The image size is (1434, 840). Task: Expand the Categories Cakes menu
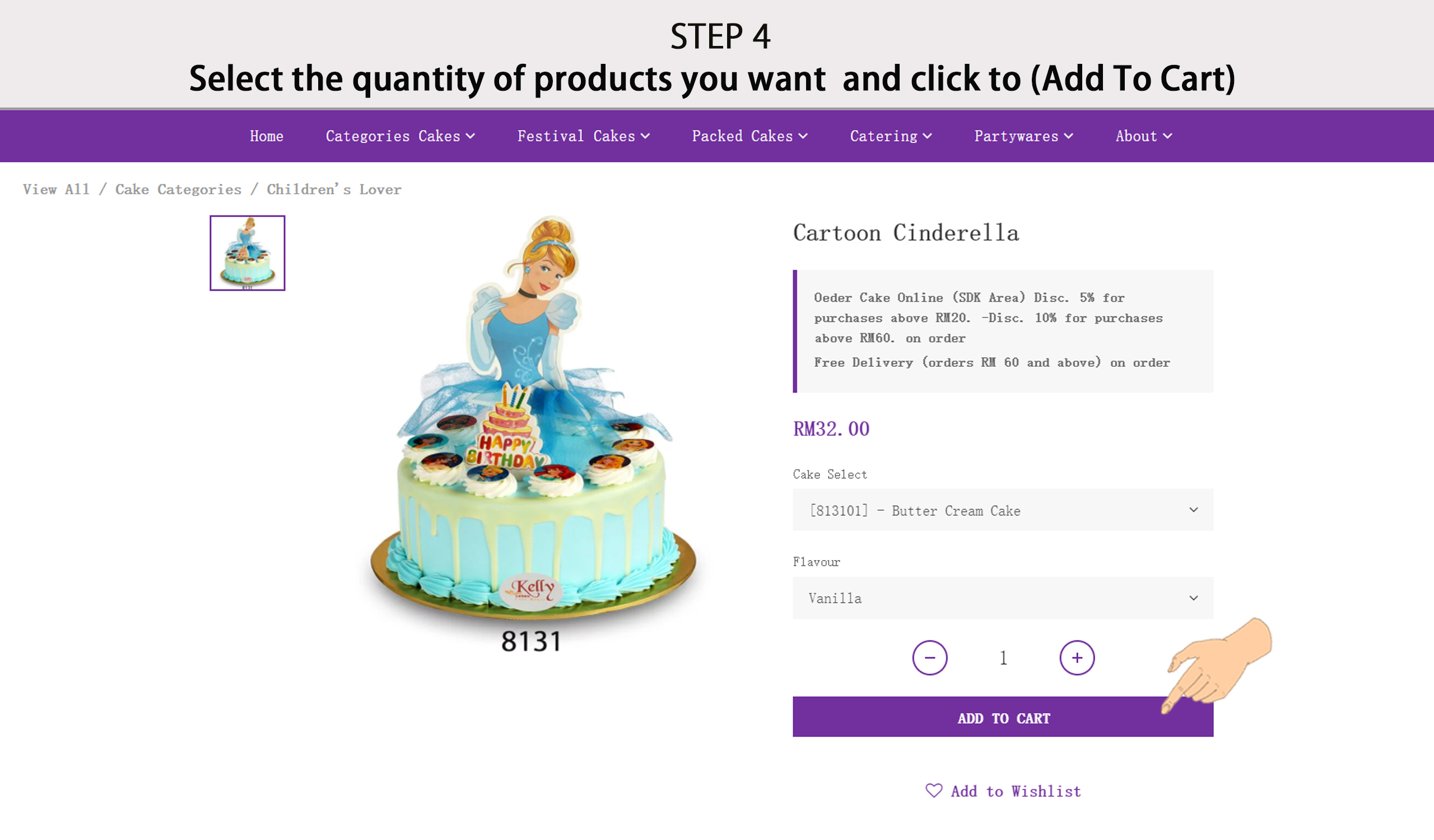click(400, 136)
